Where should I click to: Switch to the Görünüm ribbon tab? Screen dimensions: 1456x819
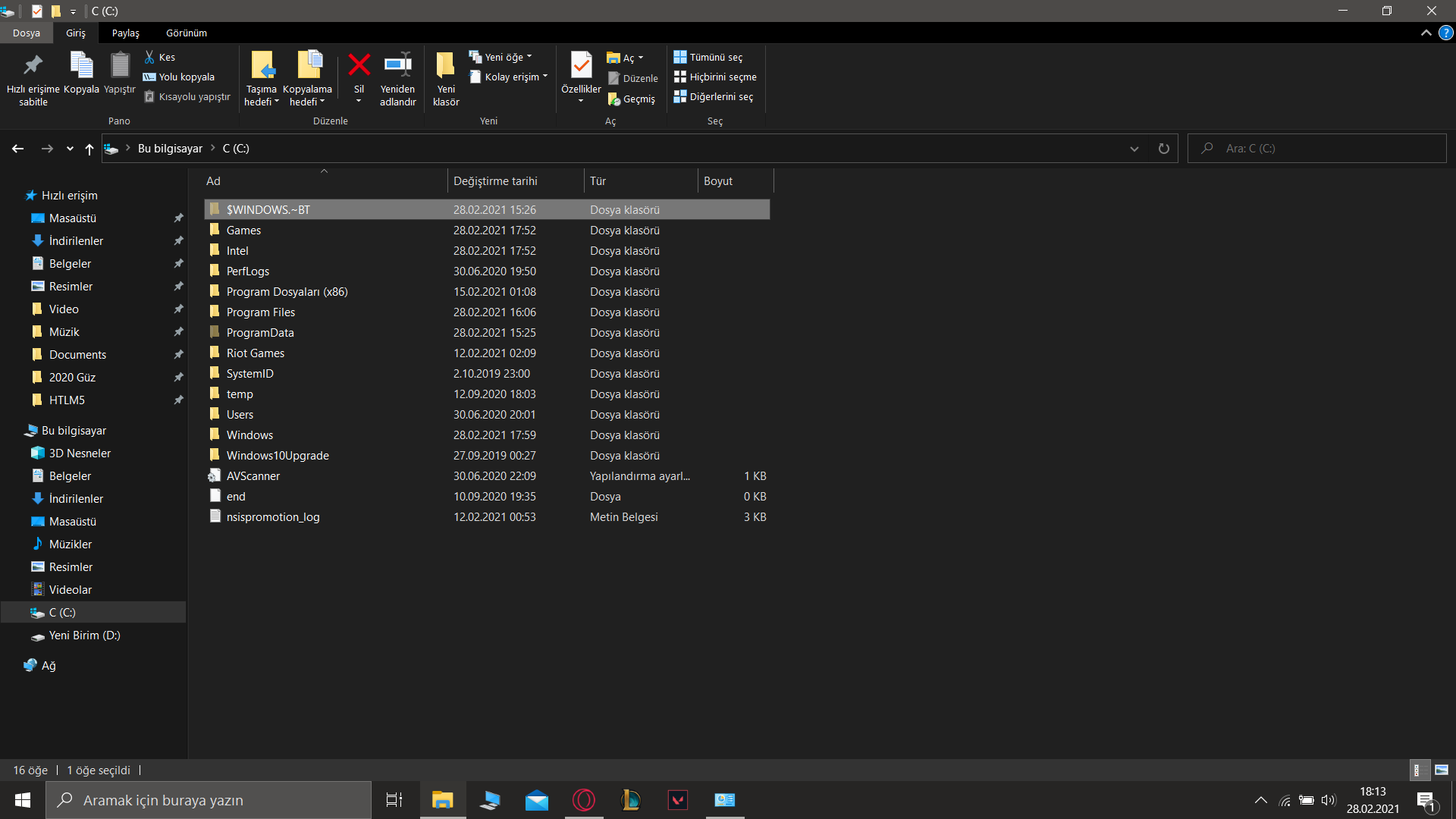point(187,33)
